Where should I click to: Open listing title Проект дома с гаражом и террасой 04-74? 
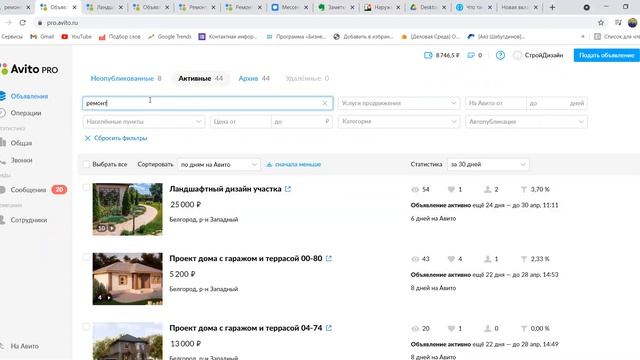pyautogui.click(x=246, y=328)
